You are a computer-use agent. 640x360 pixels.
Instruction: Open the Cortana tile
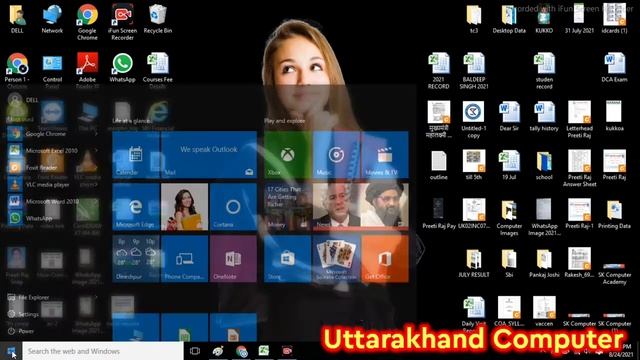click(x=233, y=207)
